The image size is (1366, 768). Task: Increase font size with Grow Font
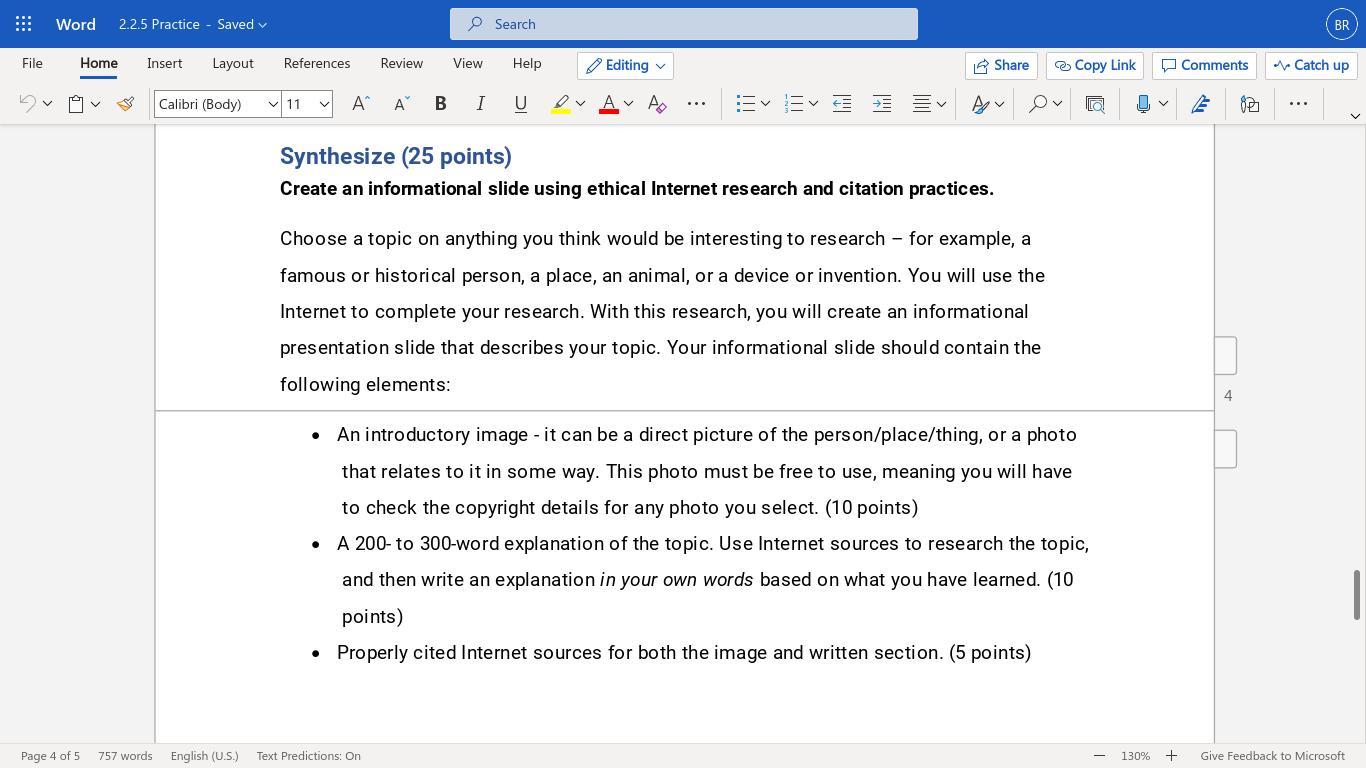361,104
